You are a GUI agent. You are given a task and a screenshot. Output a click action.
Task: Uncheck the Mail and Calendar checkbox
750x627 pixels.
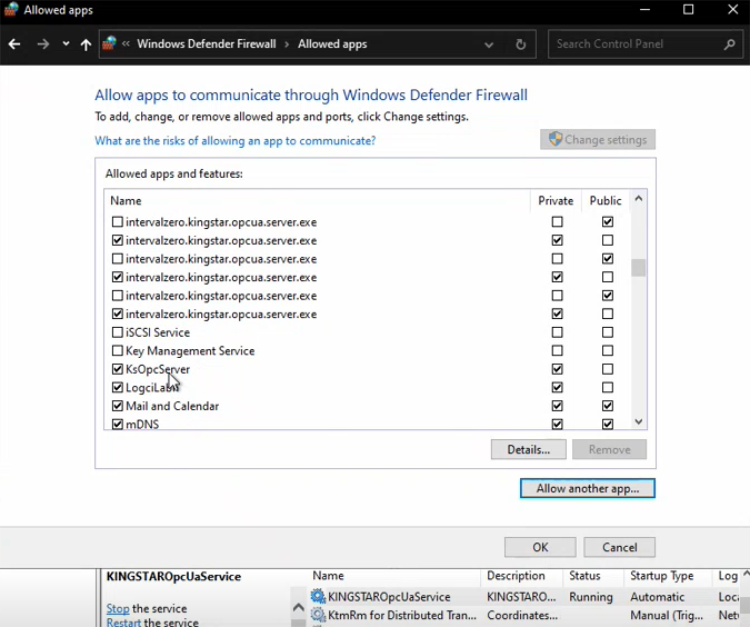[117, 406]
